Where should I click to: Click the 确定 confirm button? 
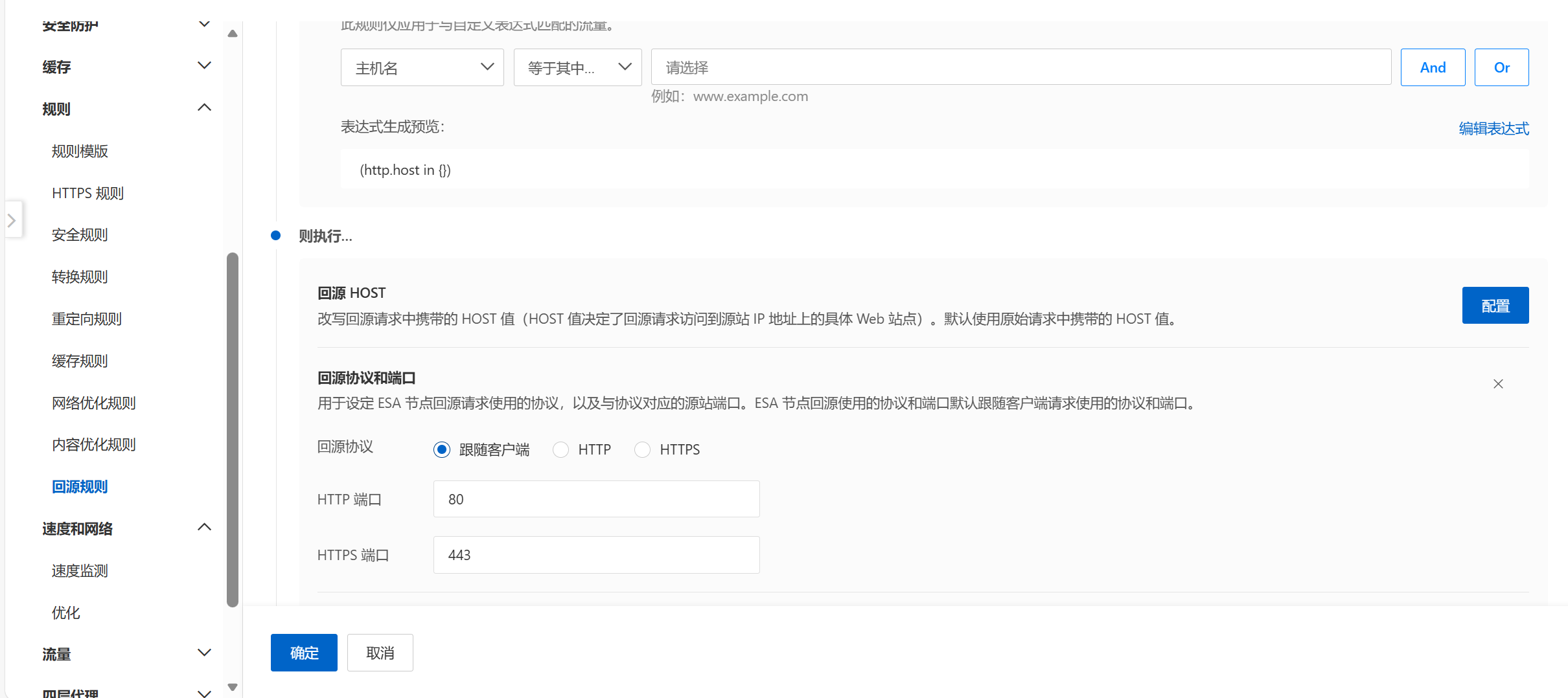pyautogui.click(x=304, y=653)
